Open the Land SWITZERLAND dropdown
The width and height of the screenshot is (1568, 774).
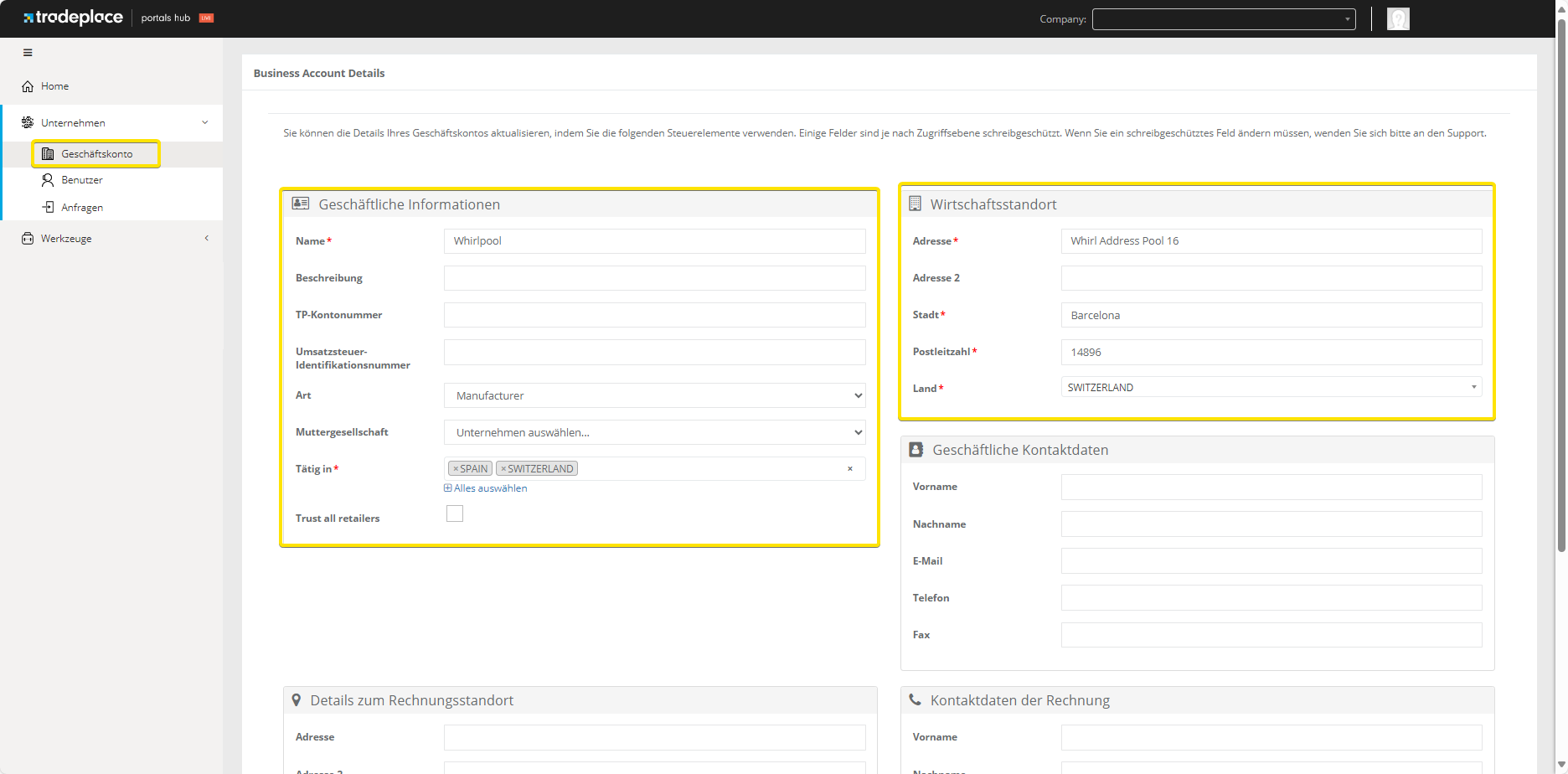[x=1271, y=387]
